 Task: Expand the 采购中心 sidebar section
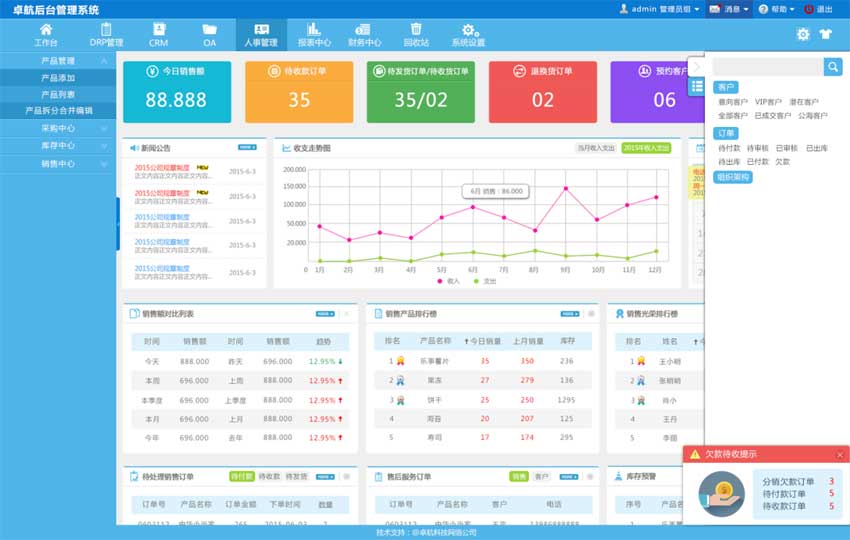(x=58, y=128)
